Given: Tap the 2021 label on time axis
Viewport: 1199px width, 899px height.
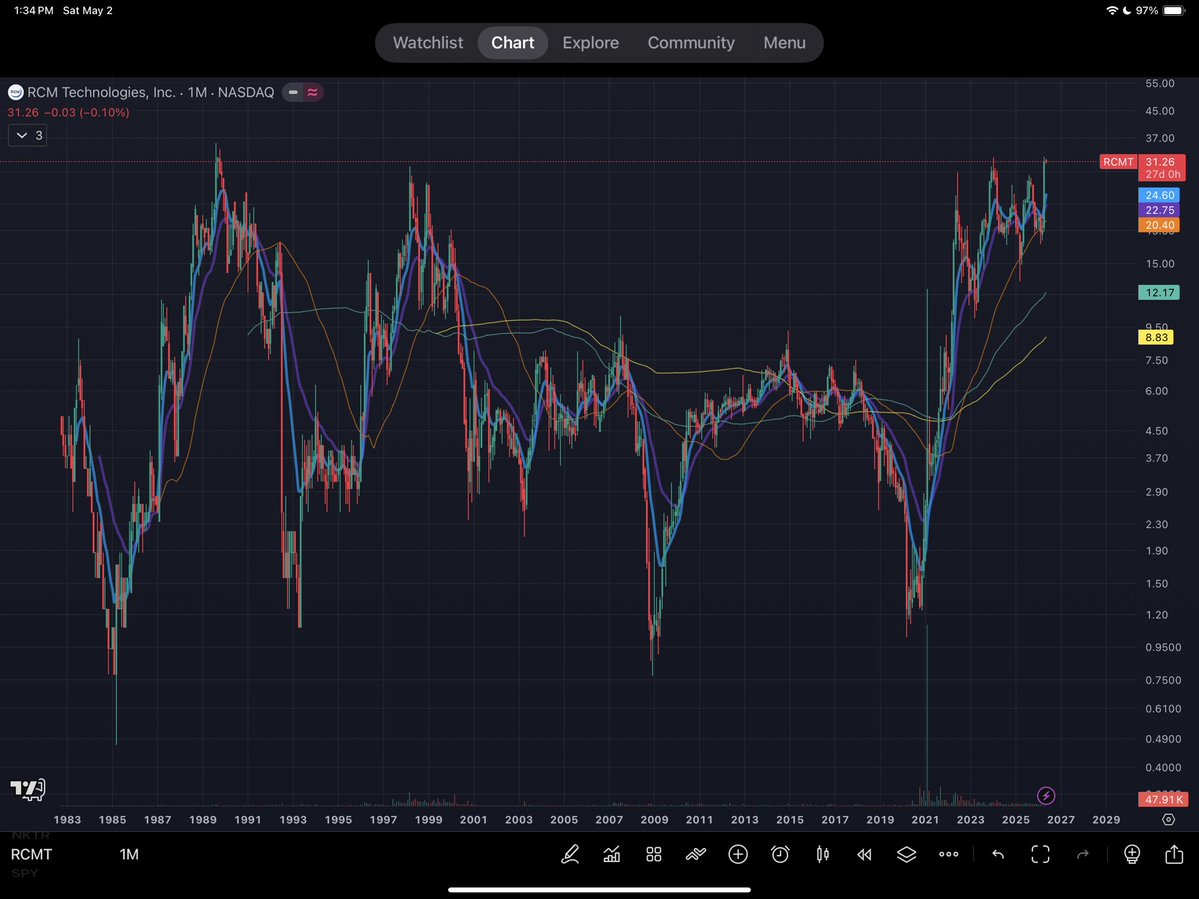Looking at the screenshot, I should (x=925, y=819).
